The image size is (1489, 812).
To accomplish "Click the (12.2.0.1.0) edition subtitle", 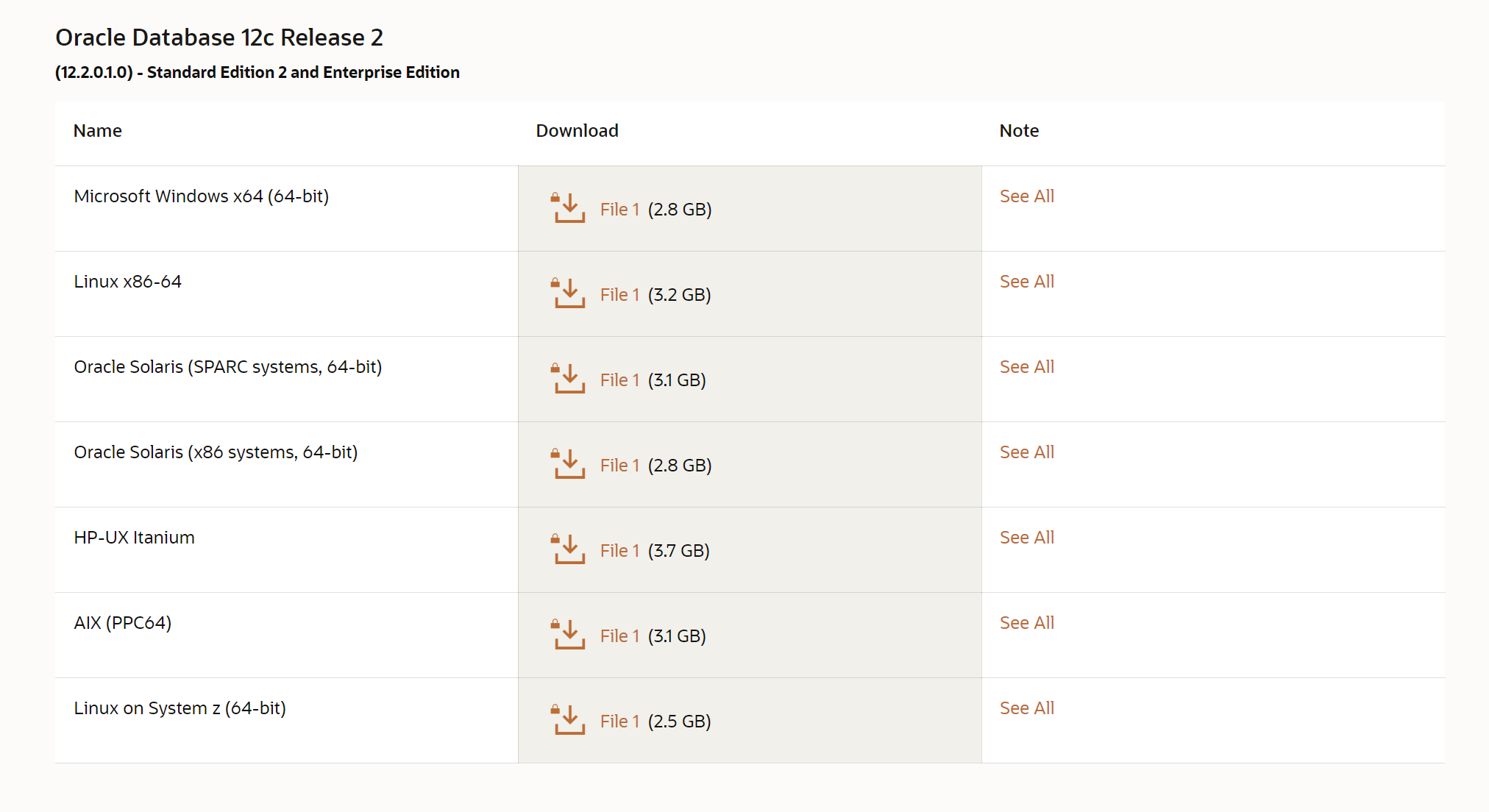I will click(x=257, y=72).
